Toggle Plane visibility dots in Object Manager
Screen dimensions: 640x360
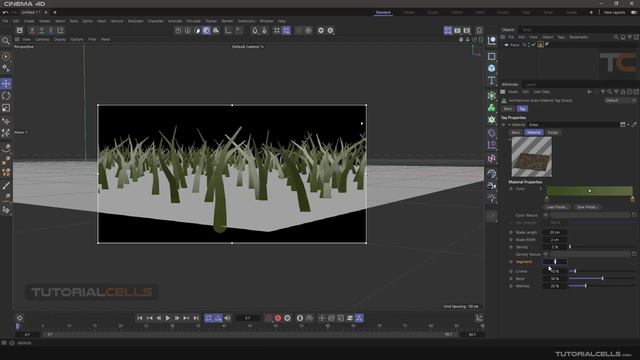(x=529, y=45)
